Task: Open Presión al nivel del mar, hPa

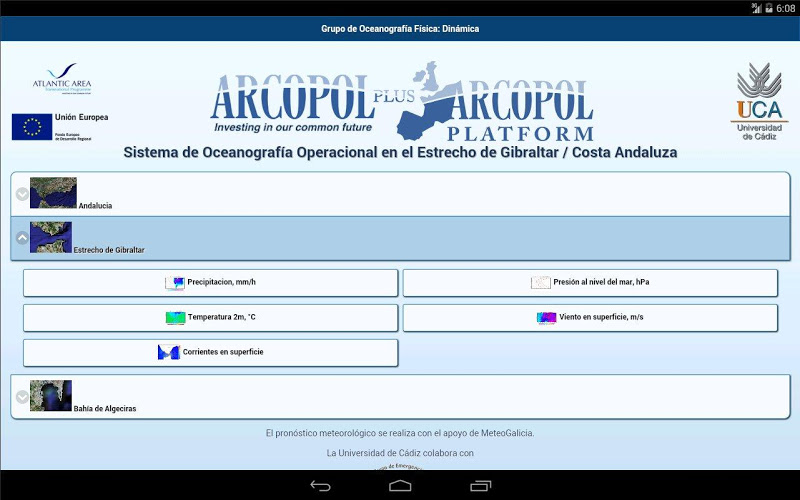Action: tap(590, 283)
